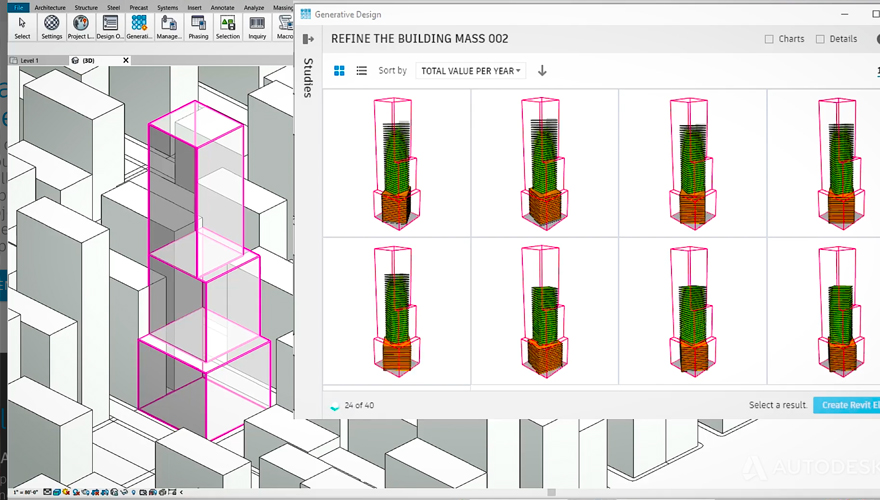Close the (3D) view tab
The image size is (880, 500).
(126, 60)
